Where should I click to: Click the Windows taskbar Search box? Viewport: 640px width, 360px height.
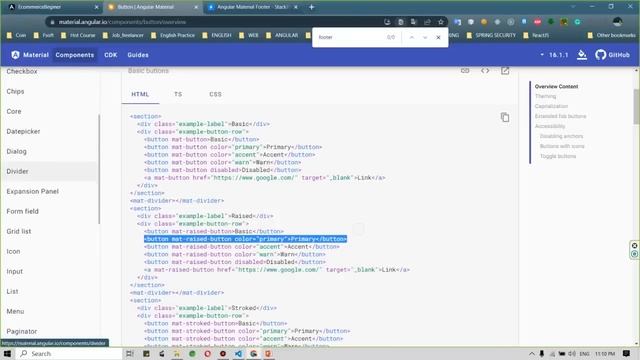pyautogui.click(x=69, y=353)
